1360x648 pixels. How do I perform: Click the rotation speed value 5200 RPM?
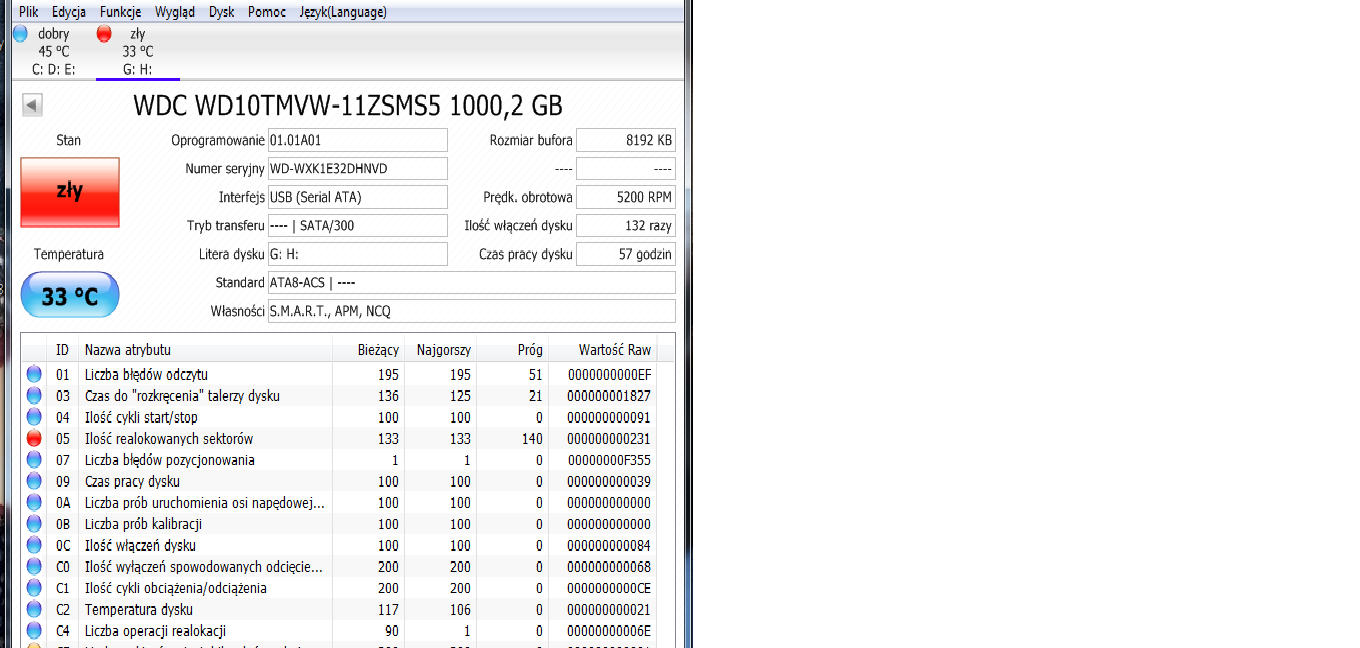coord(626,197)
